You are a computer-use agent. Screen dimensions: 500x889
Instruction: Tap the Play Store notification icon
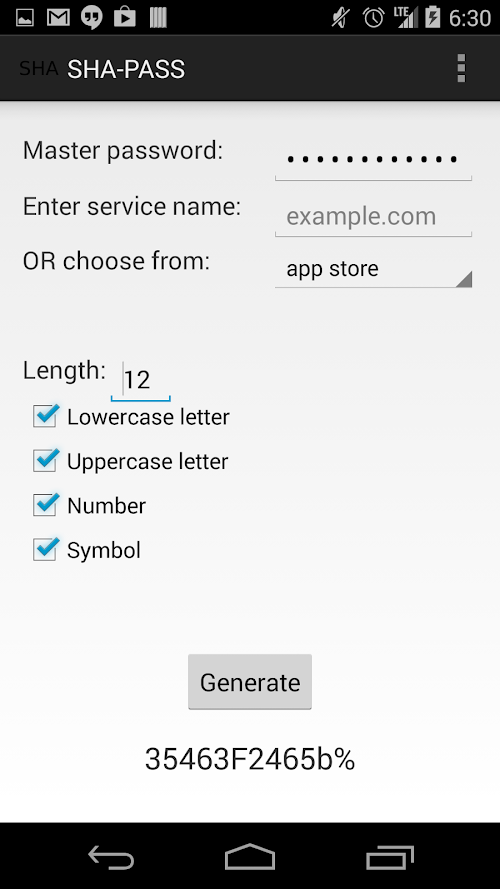coord(125,18)
